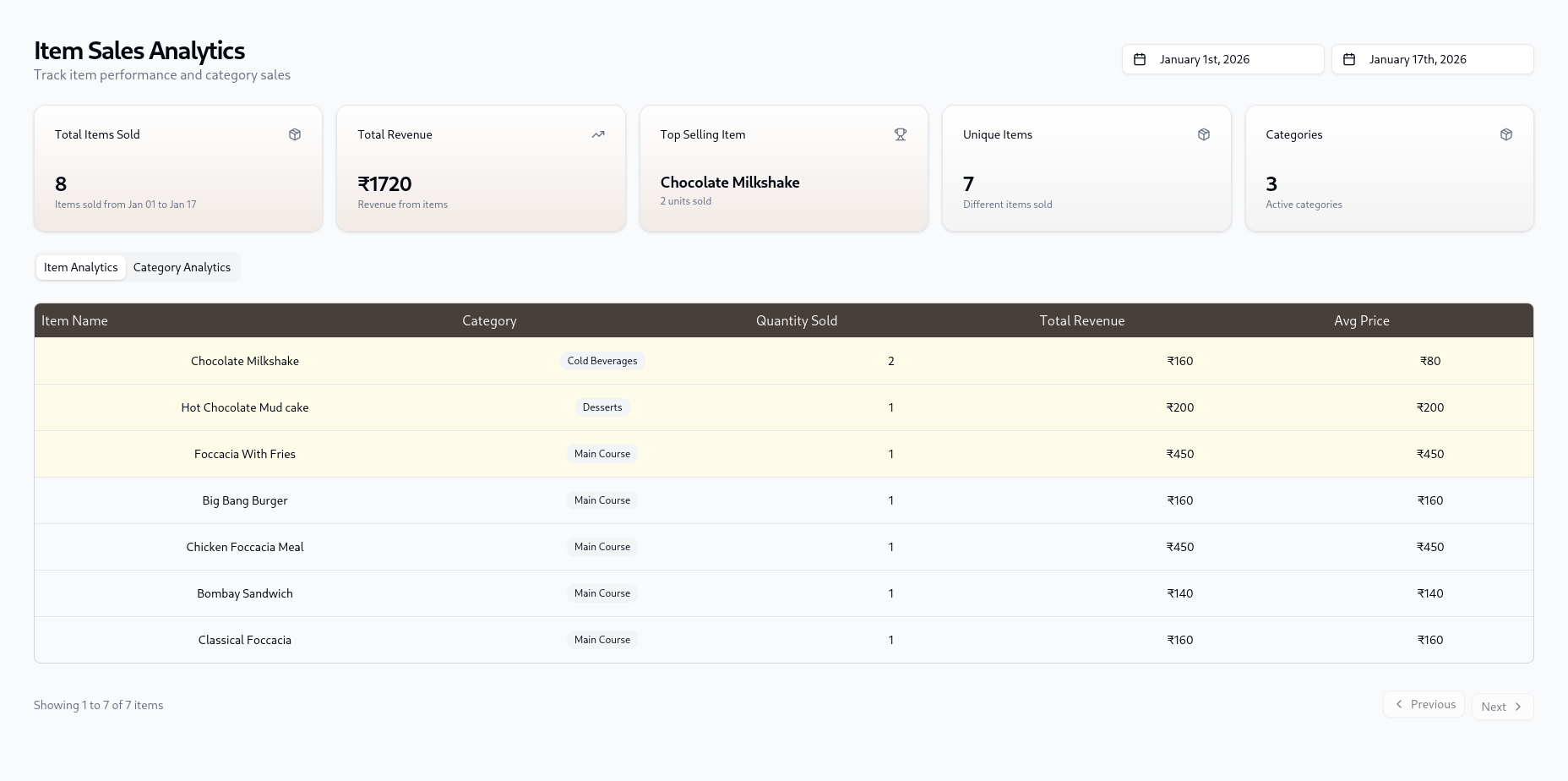
Task: Click the trophy icon on Top Selling Item card
Action: point(901,134)
